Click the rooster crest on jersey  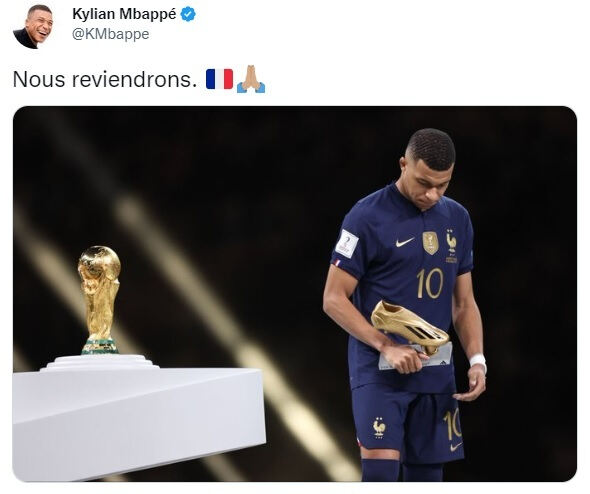pos(451,242)
